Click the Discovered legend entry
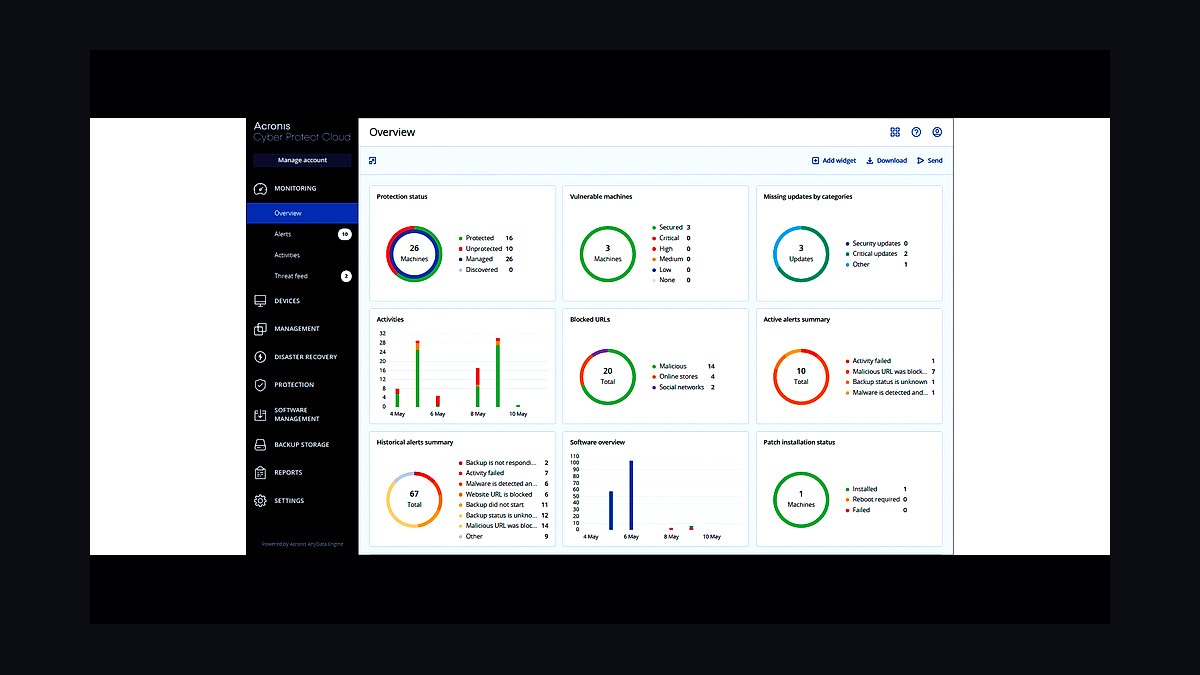Viewport: 1200px width, 675px height. tap(486, 269)
